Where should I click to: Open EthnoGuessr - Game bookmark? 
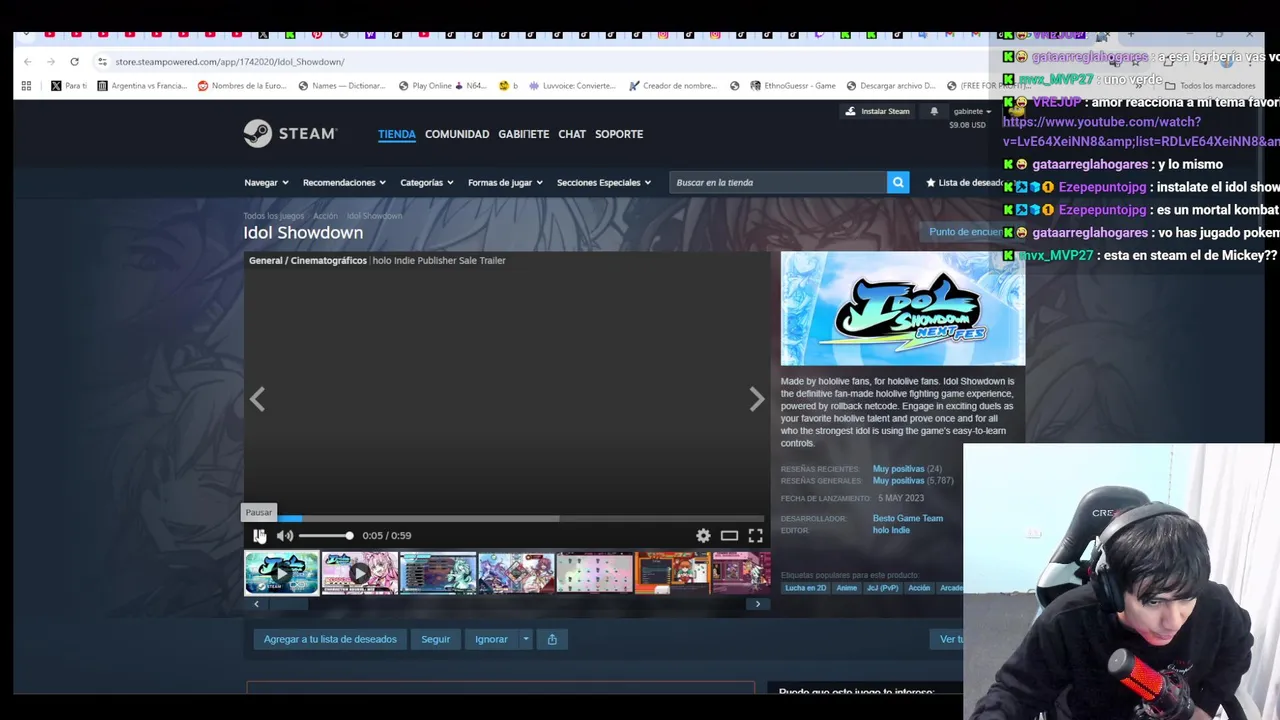(x=792, y=86)
